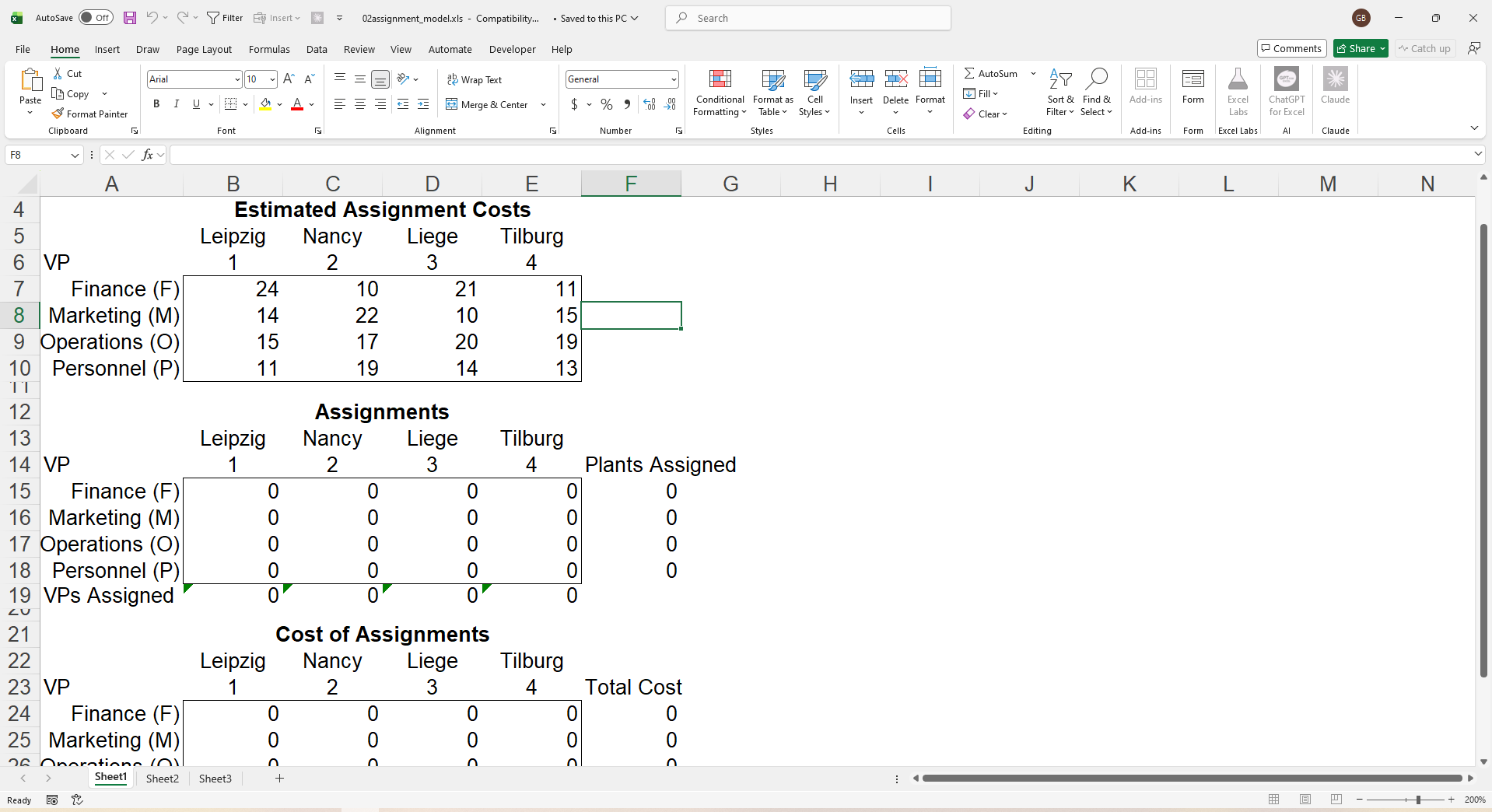The height and width of the screenshot is (812, 1492).
Task: Click the Accessibility checker icon in status bar
Action: click(77, 800)
